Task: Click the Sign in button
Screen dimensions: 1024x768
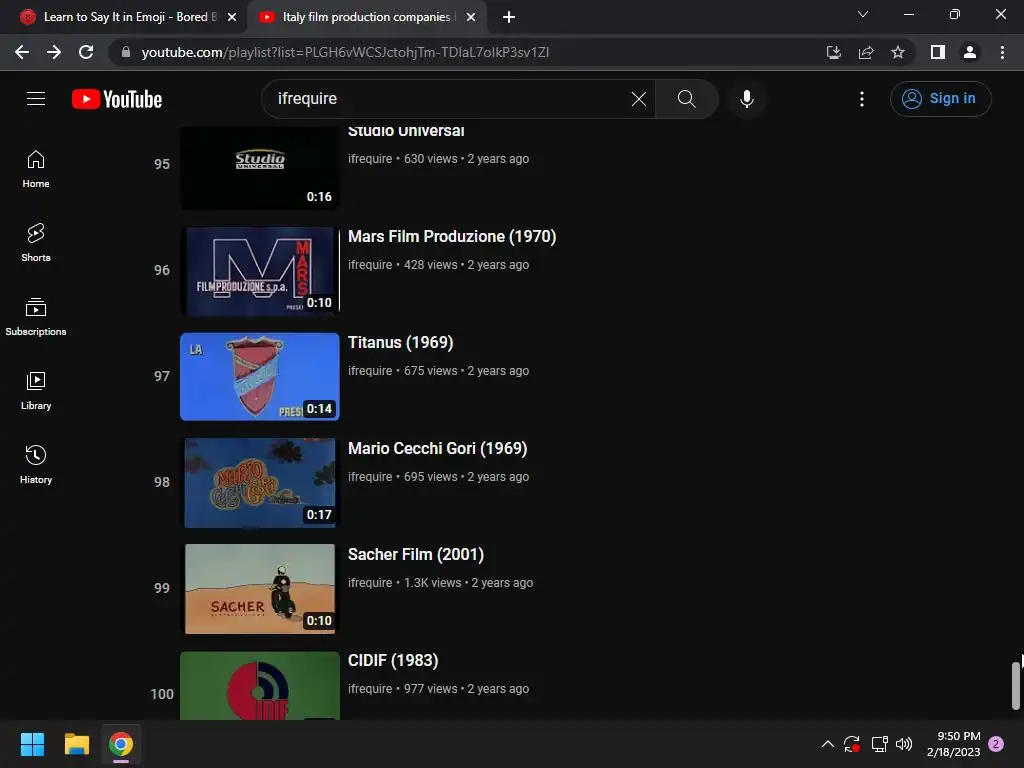Action: tap(940, 99)
